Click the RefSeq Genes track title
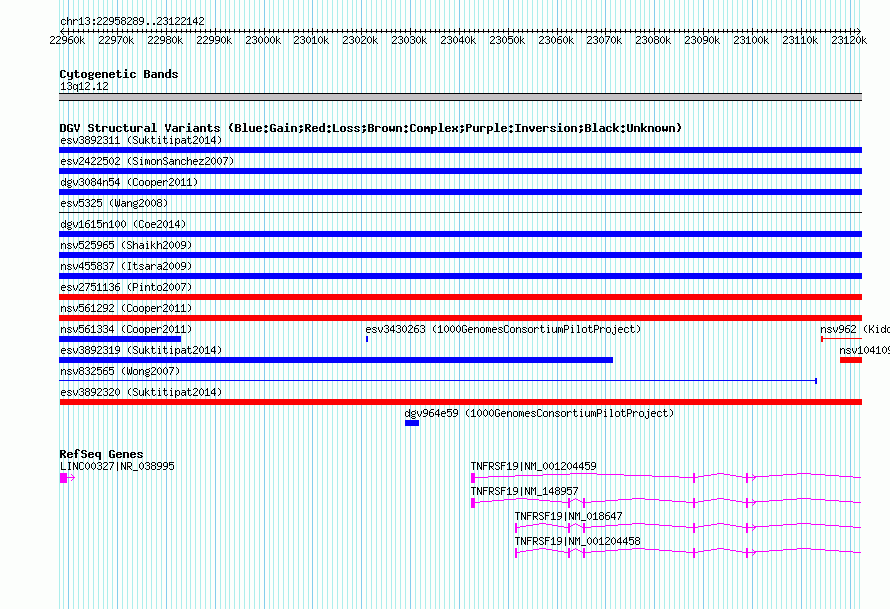This screenshot has width=890, height=609. coord(101,454)
